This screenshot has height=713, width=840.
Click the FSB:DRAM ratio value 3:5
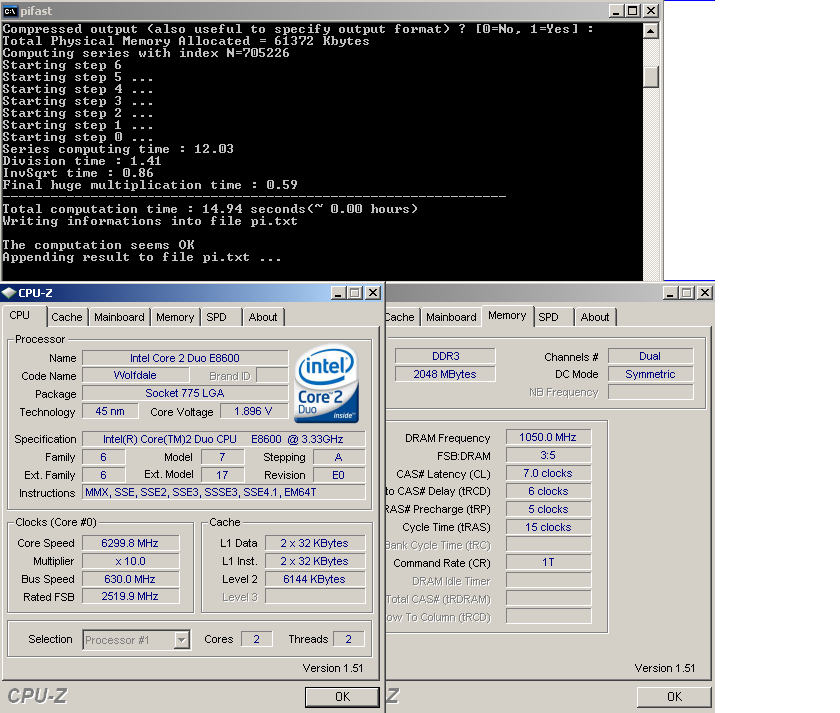[549, 455]
